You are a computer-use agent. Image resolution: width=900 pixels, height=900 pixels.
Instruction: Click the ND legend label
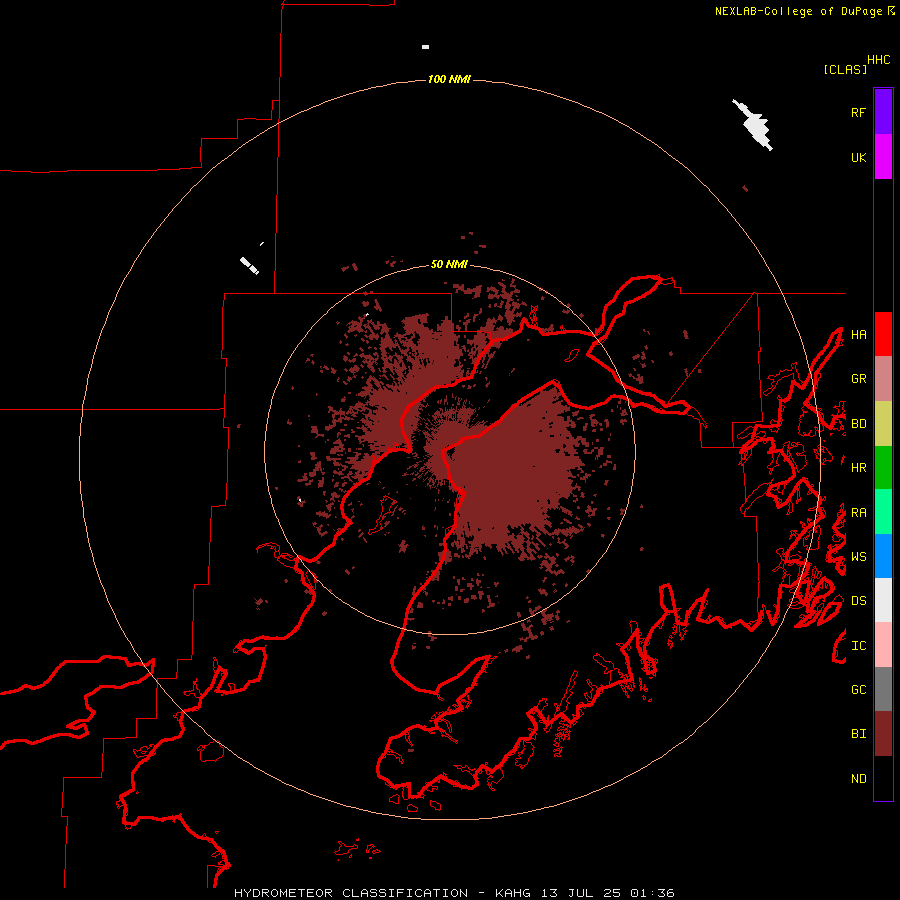click(x=858, y=779)
